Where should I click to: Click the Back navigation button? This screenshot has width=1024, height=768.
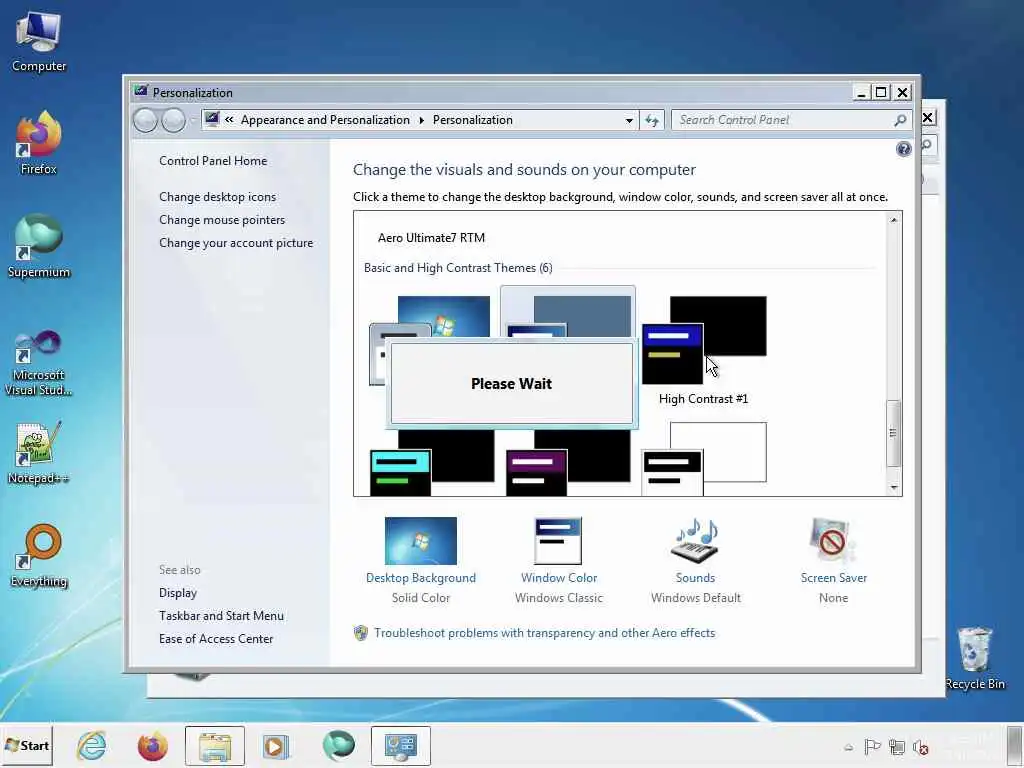146,120
